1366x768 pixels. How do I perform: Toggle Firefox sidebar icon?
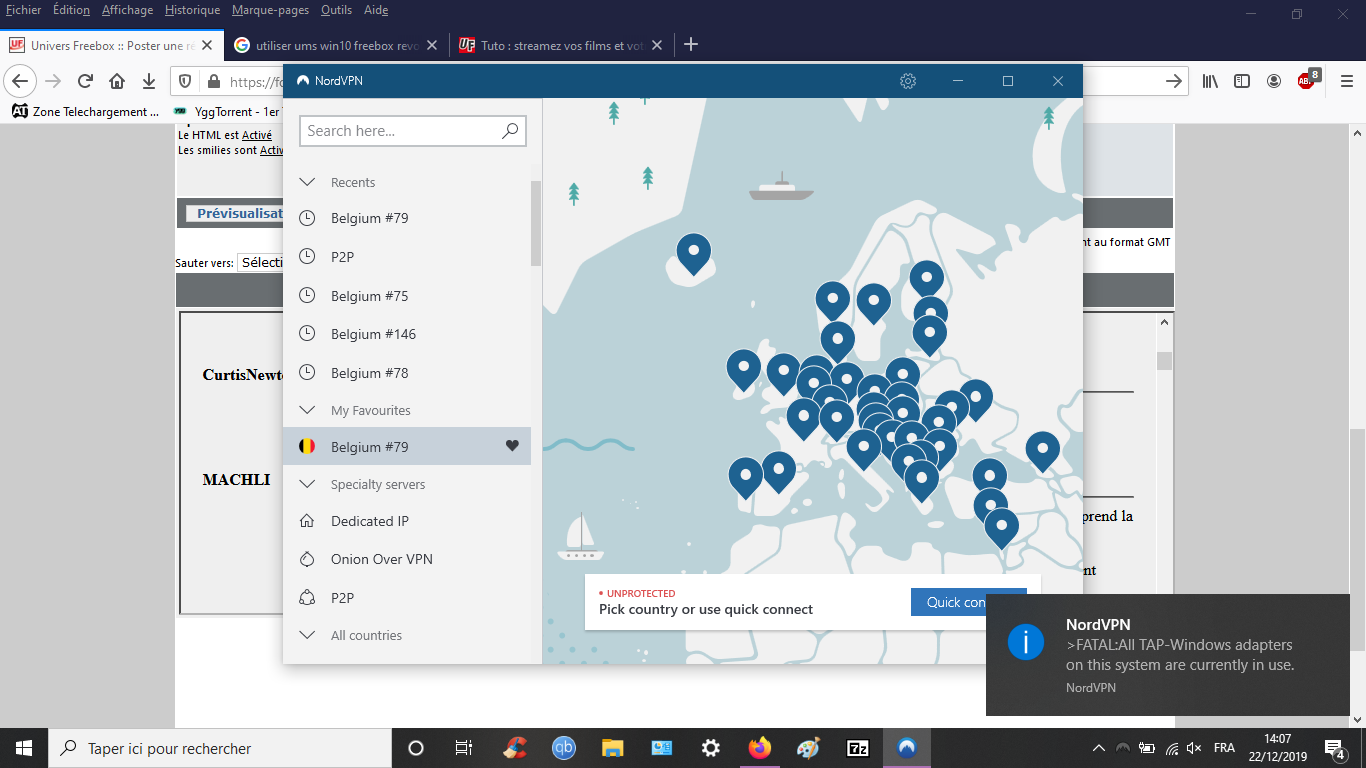coord(1242,81)
